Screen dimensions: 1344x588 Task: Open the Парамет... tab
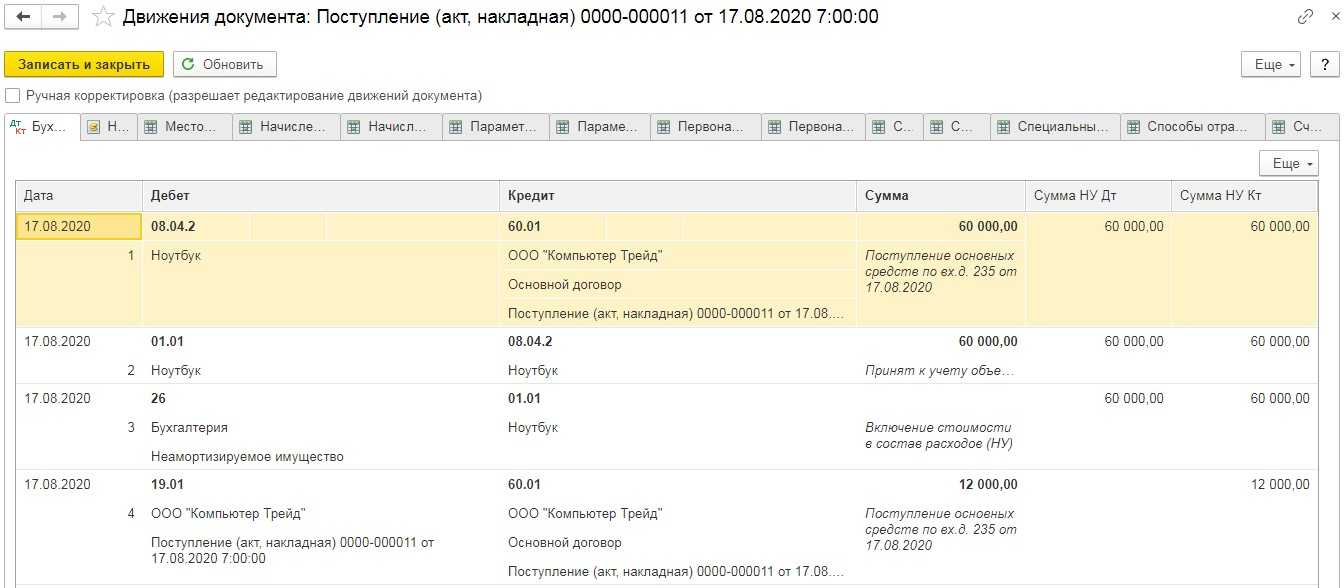(x=497, y=127)
